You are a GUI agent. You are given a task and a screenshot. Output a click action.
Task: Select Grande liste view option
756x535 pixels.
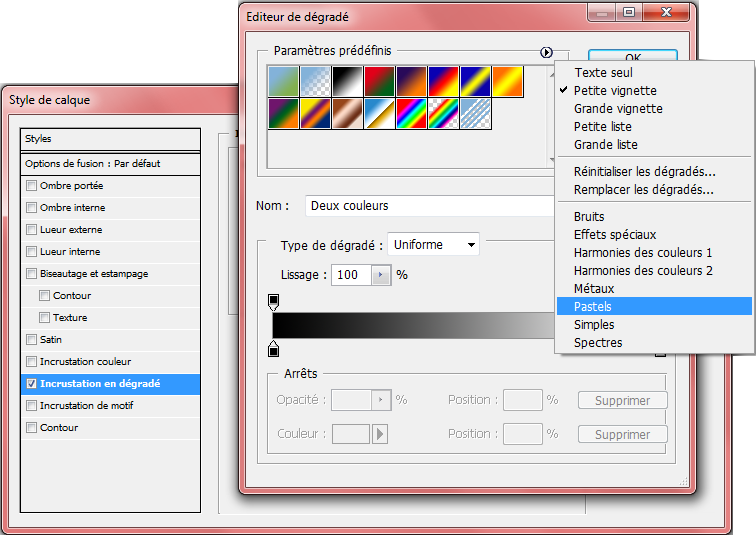click(606, 145)
